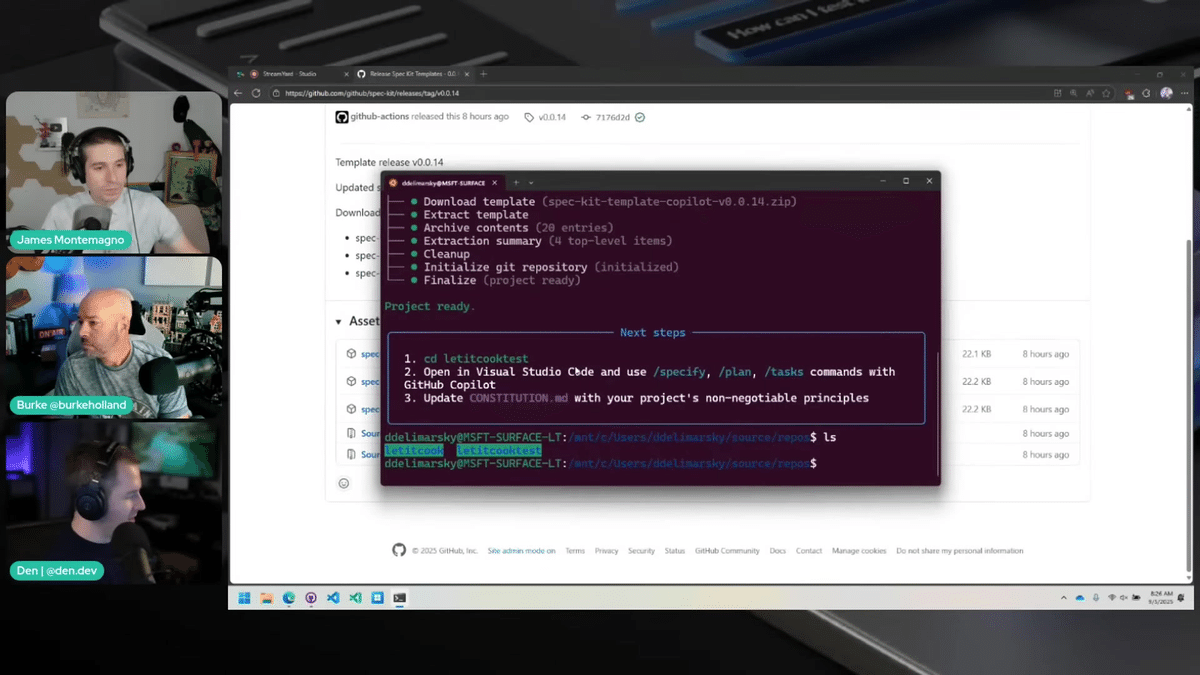This screenshot has width=1200, height=675.
Task: Open the Windows Start menu
Action: pos(243,597)
